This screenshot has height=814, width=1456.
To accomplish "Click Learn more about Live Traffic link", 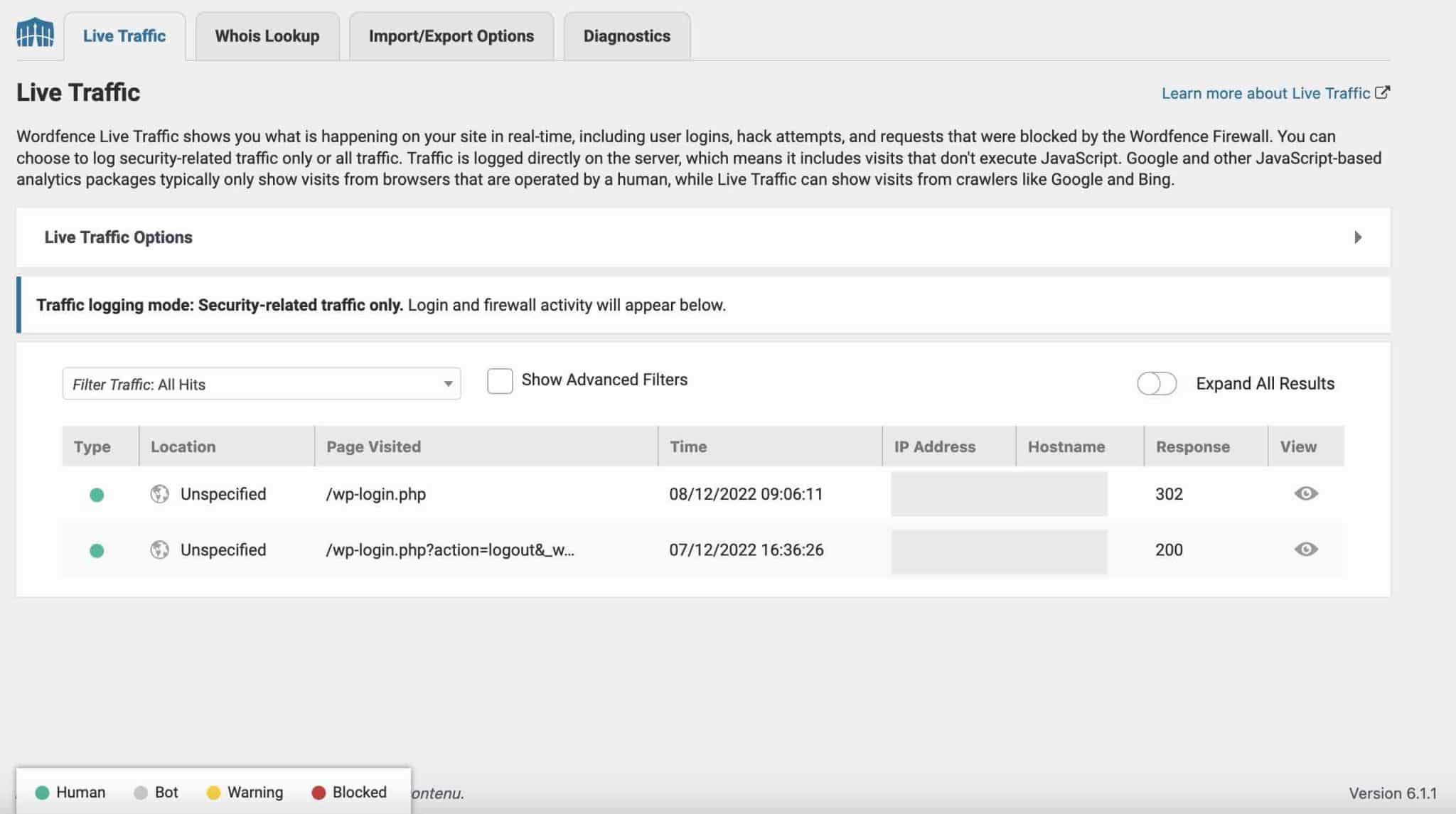I will [x=1275, y=93].
